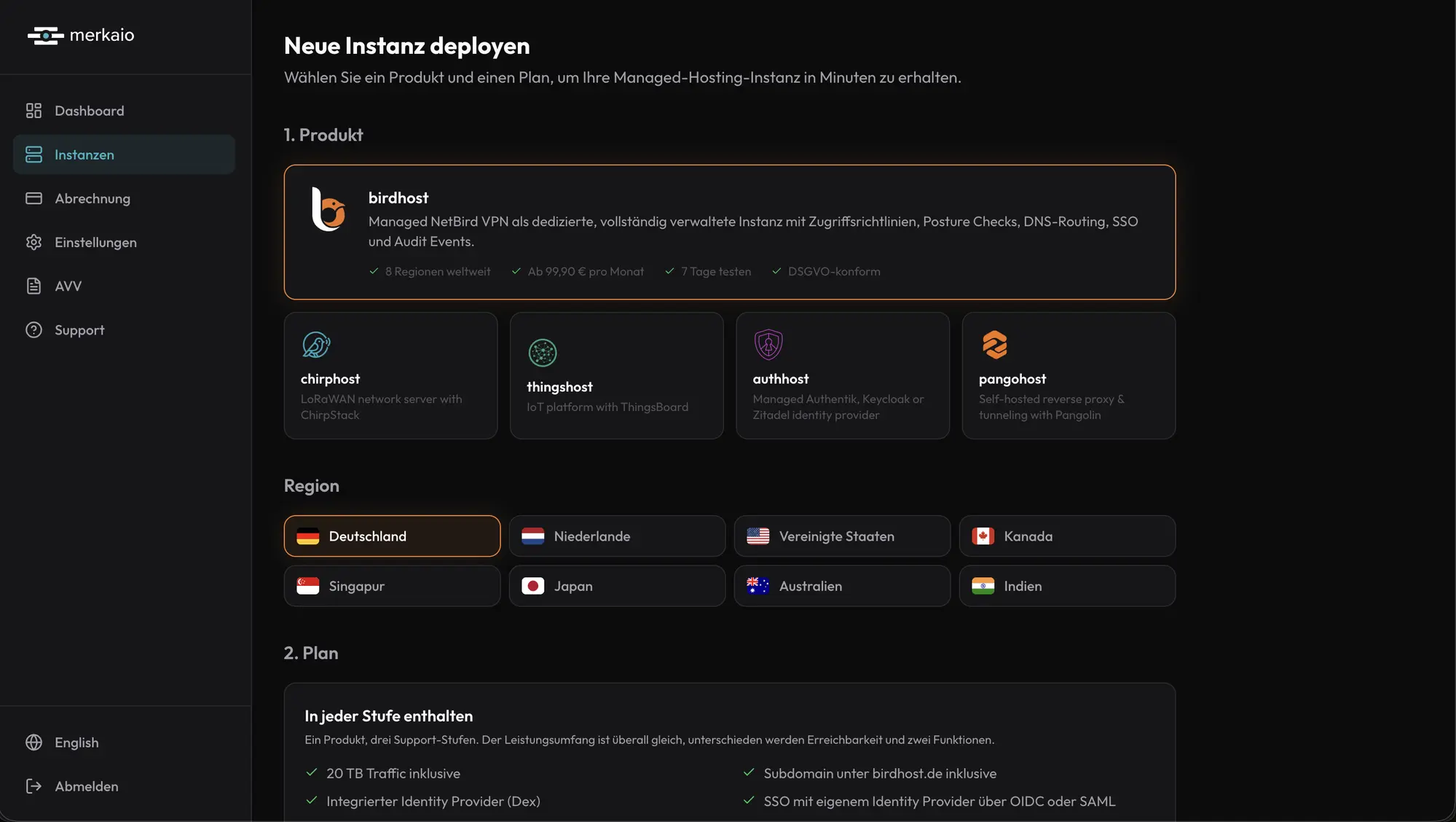Click the authhost shield icon
1456x822 pixels.
tap(768, 345)
